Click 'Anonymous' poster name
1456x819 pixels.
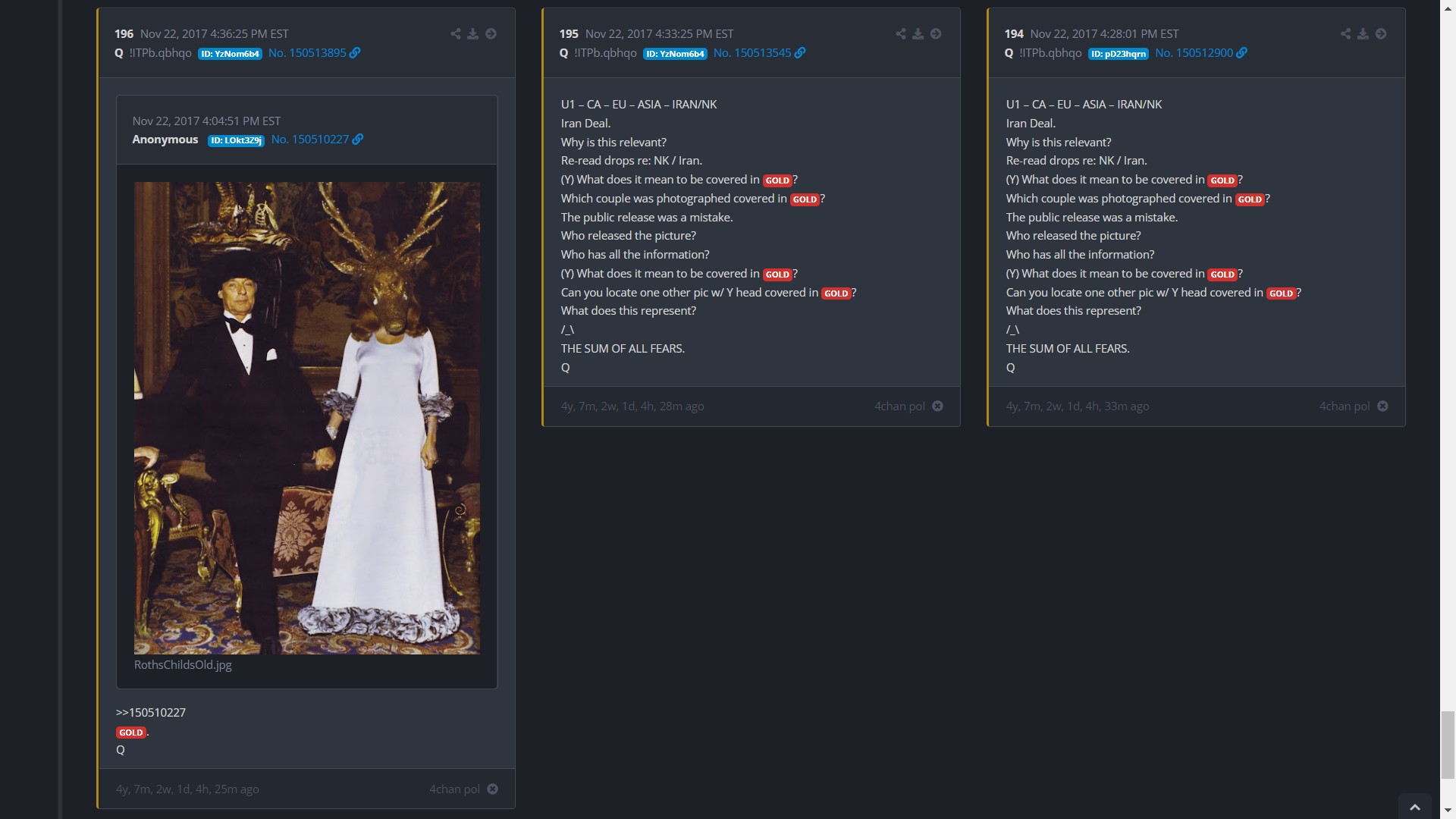(x=165, y=140)
